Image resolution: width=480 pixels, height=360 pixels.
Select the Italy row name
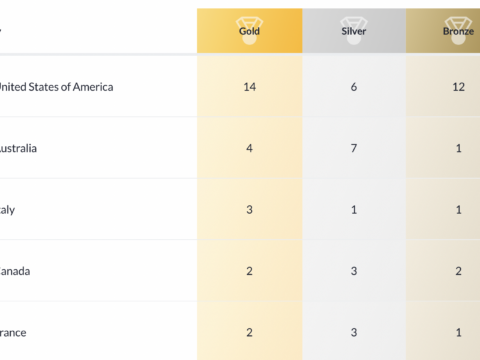(7, 210)
